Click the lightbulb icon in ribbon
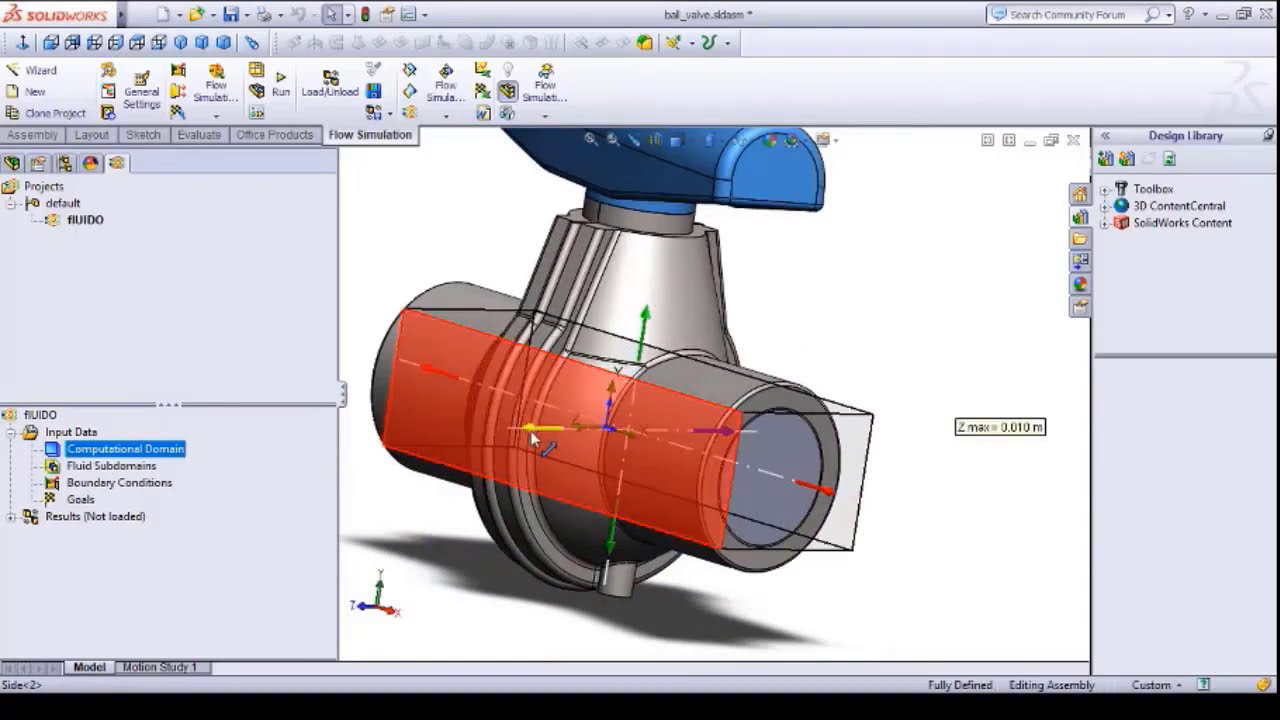The height and width of the screenshot is (720, 1280). (507, 69)
